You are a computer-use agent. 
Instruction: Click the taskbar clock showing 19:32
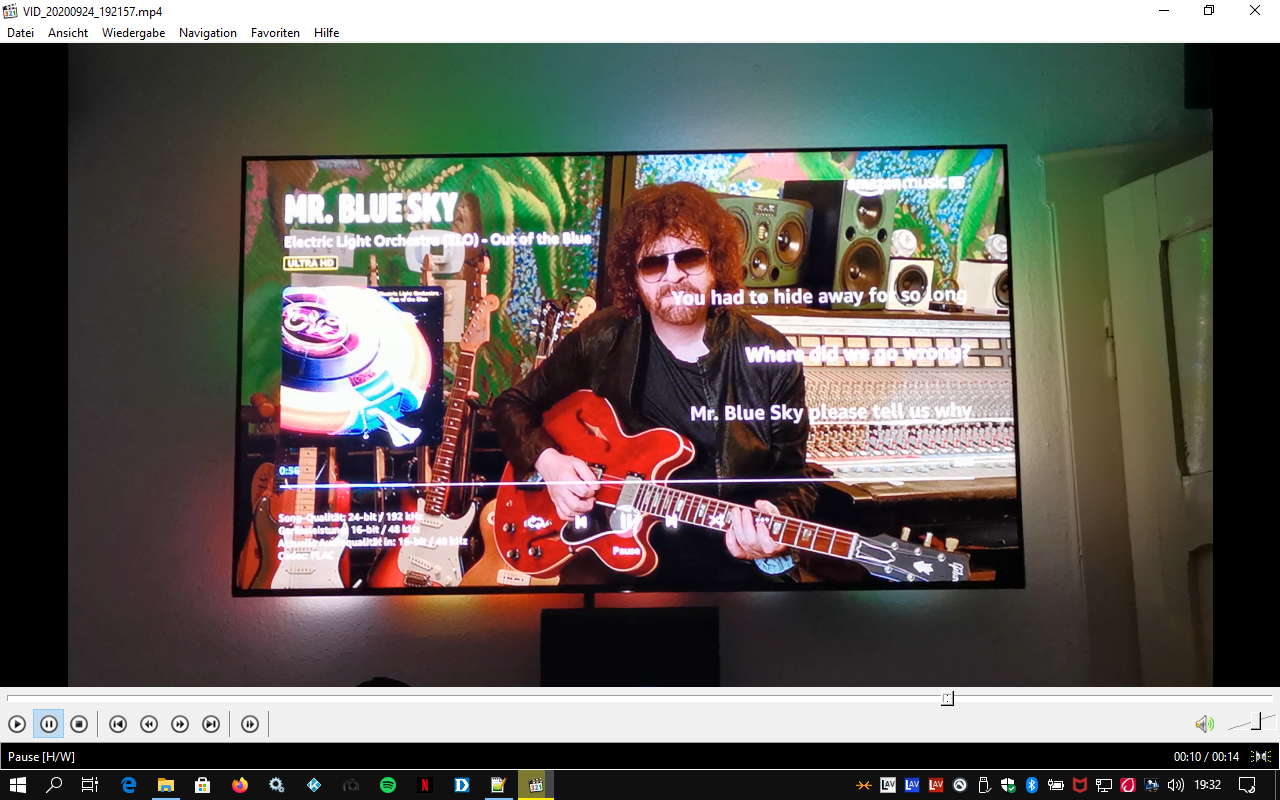[1208, 785]
